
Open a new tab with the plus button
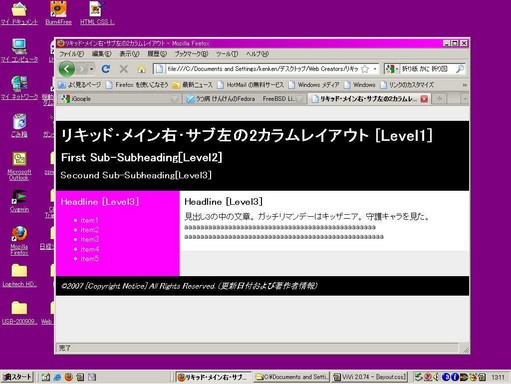coord(439,99)
